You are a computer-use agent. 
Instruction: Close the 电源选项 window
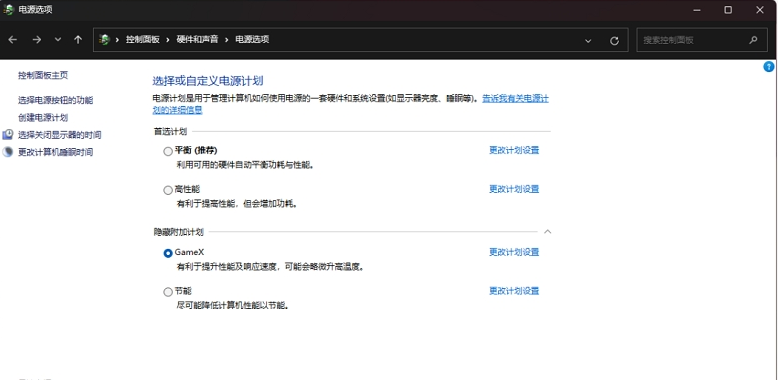760,9
